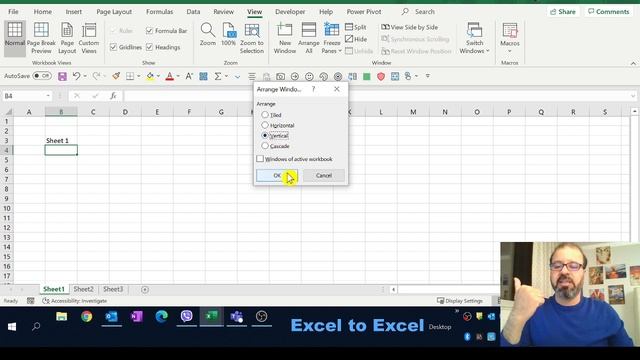Toggle Headings checkbox

(x=149, y=47)
